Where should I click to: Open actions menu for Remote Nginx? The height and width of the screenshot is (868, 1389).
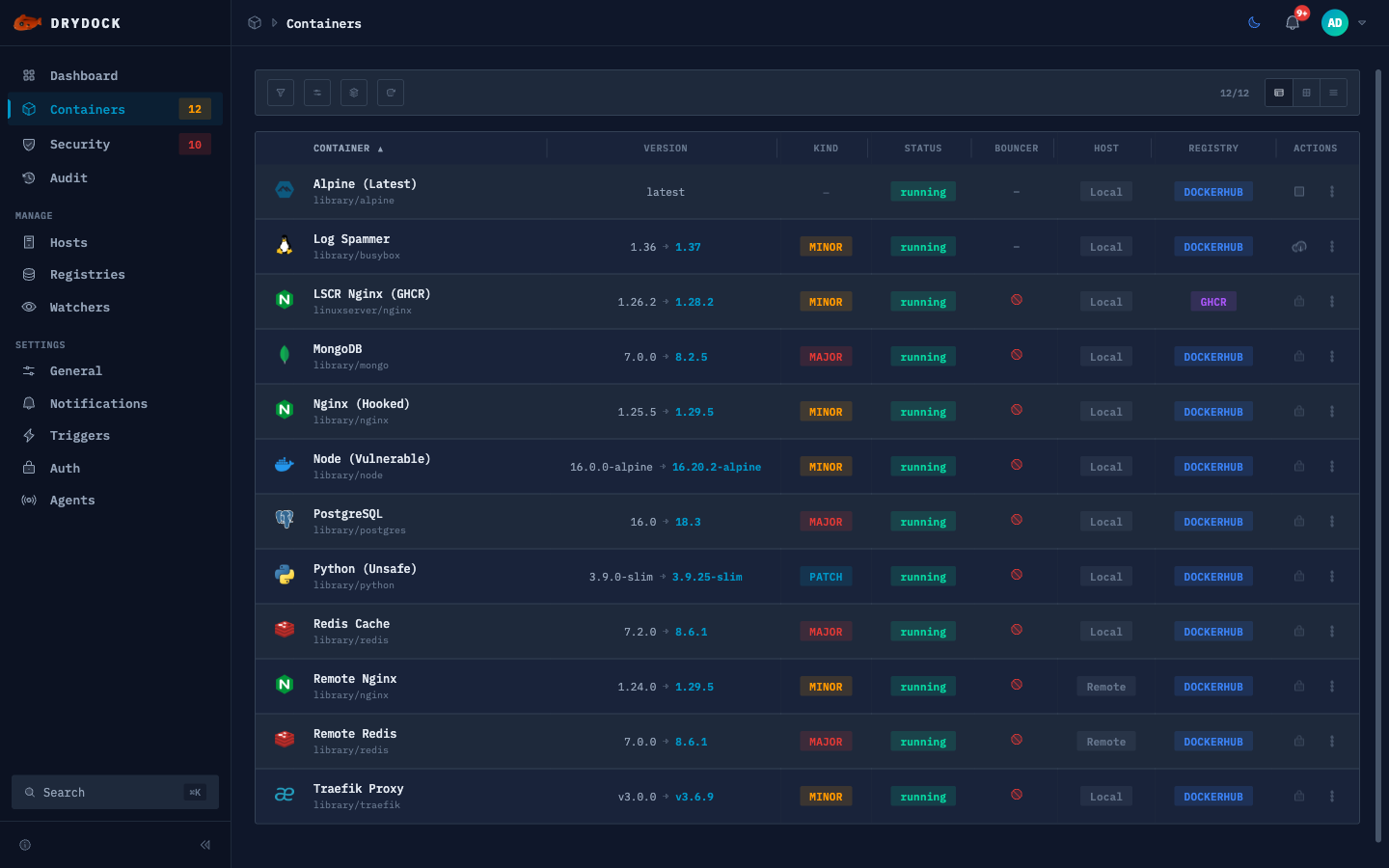(x=1332, y=687)
